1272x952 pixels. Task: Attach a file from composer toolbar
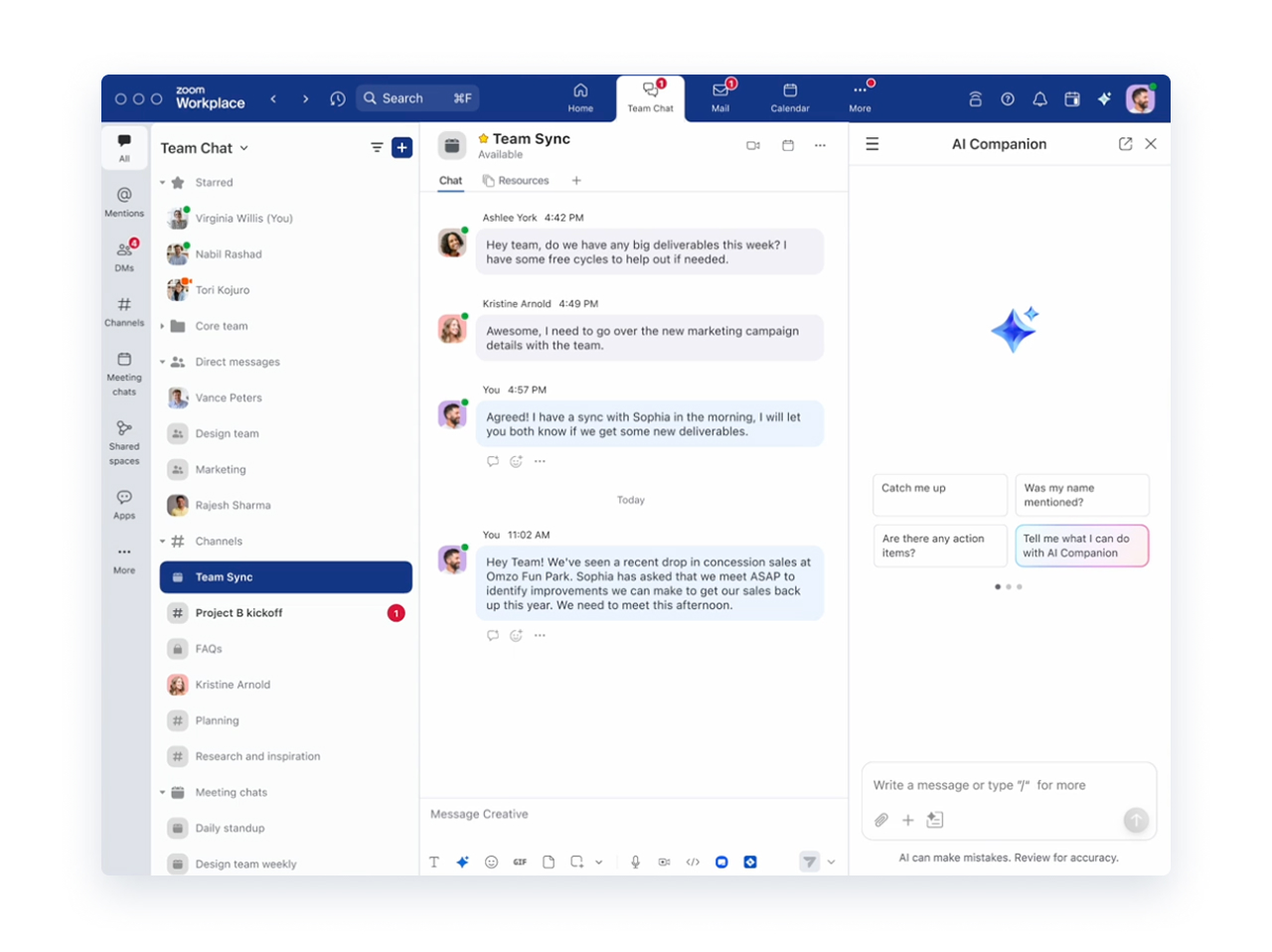pos(549,862)
